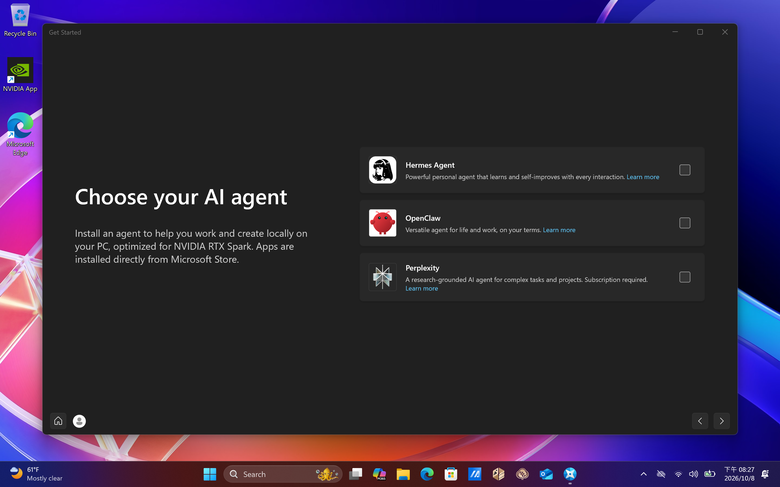Click the "OpenClaw" title text
The image size is (780, 487).
(423, 218)
